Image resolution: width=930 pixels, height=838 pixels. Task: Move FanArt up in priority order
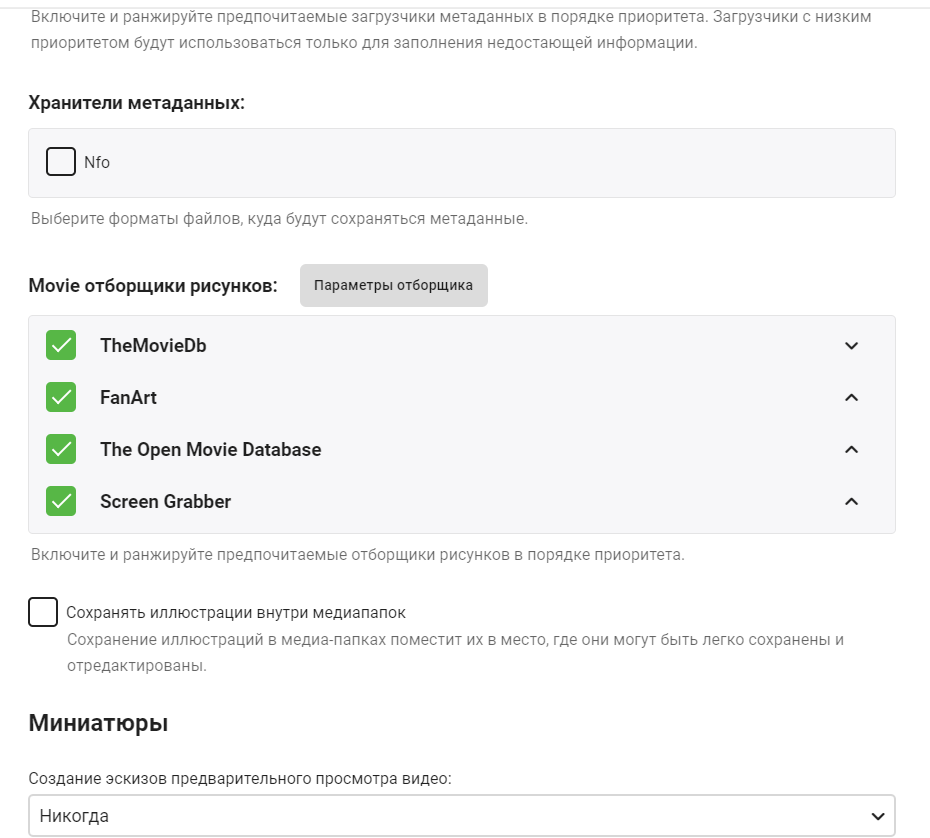tap(851, 398)
